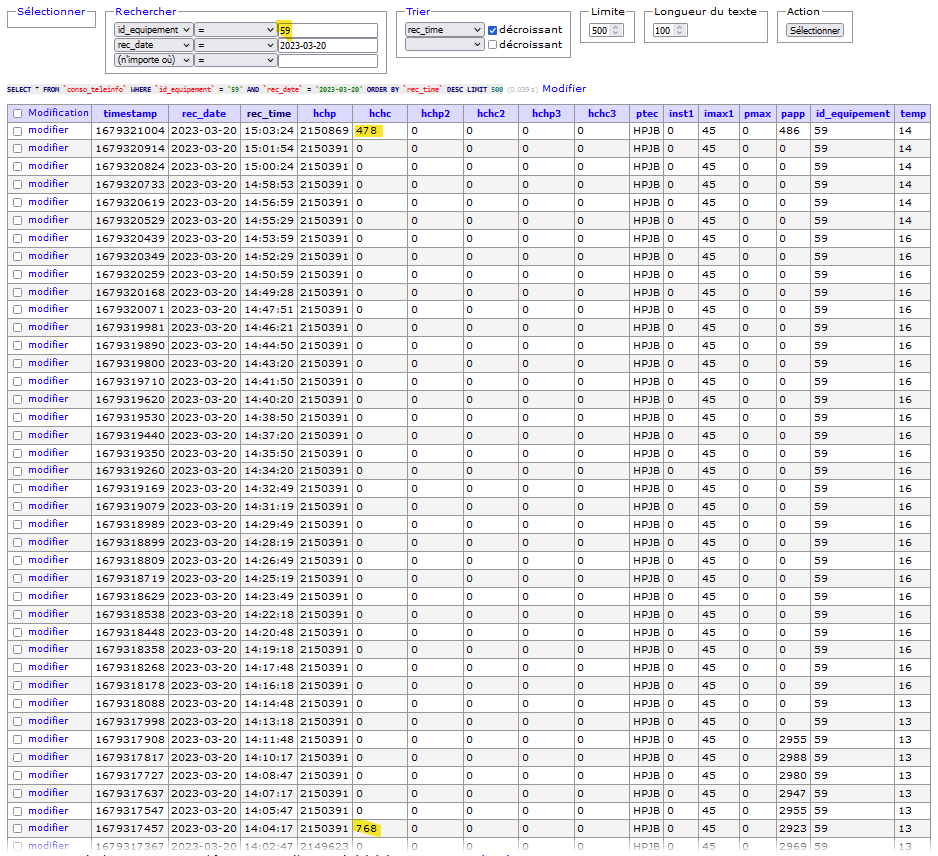The width and height of the screenshot is (938, 856).
Task: Sort by the hchp column header
Action: pyautogui.click(x=324, y=114)
